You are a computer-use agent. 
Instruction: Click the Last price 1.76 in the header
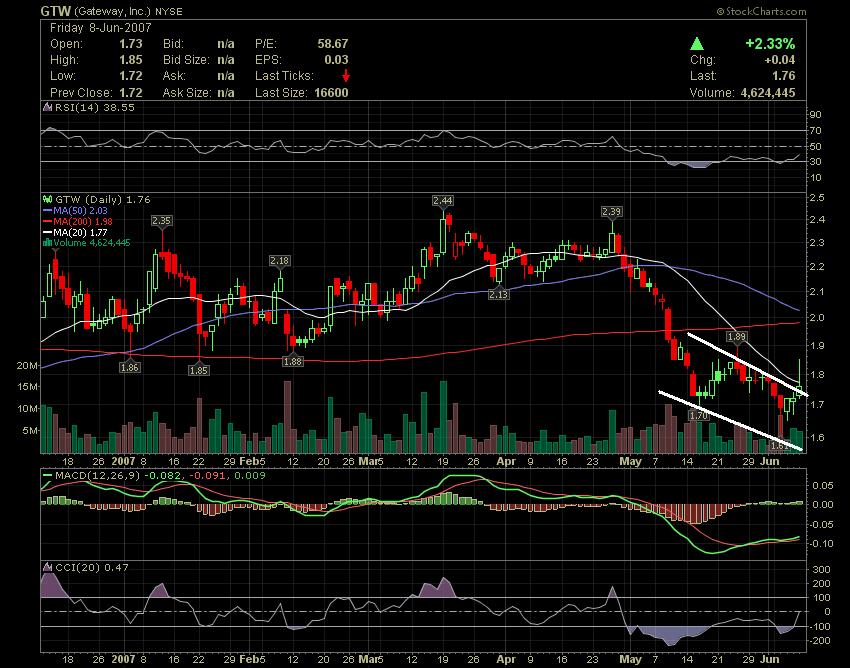pyautogui.click(x=784, y=76)
